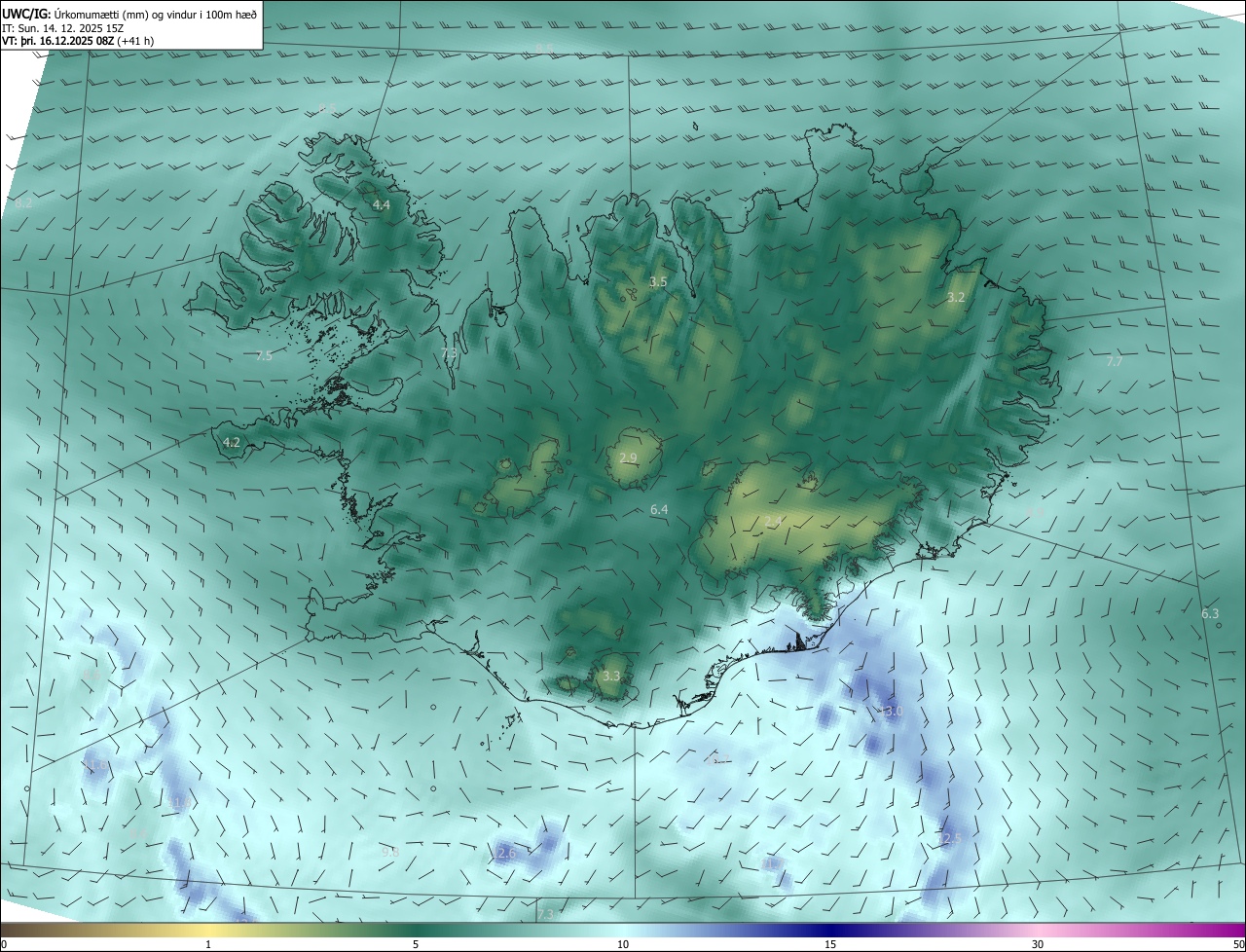Click the 2.4 value on Vatnajökull glacier
The height and width of the screenshot is (952, 1246).
[773, 523]
